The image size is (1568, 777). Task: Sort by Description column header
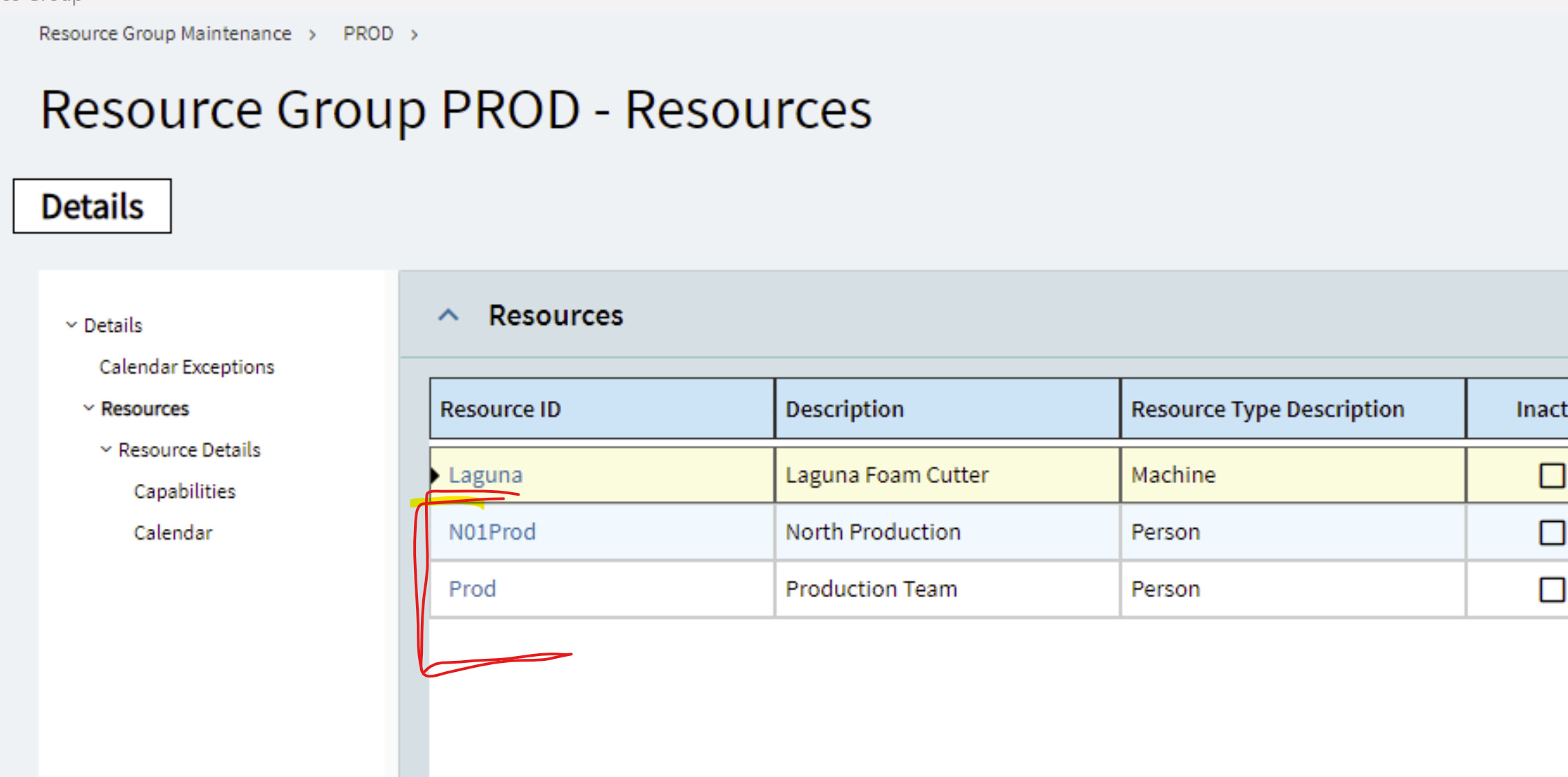coord(844,409)
